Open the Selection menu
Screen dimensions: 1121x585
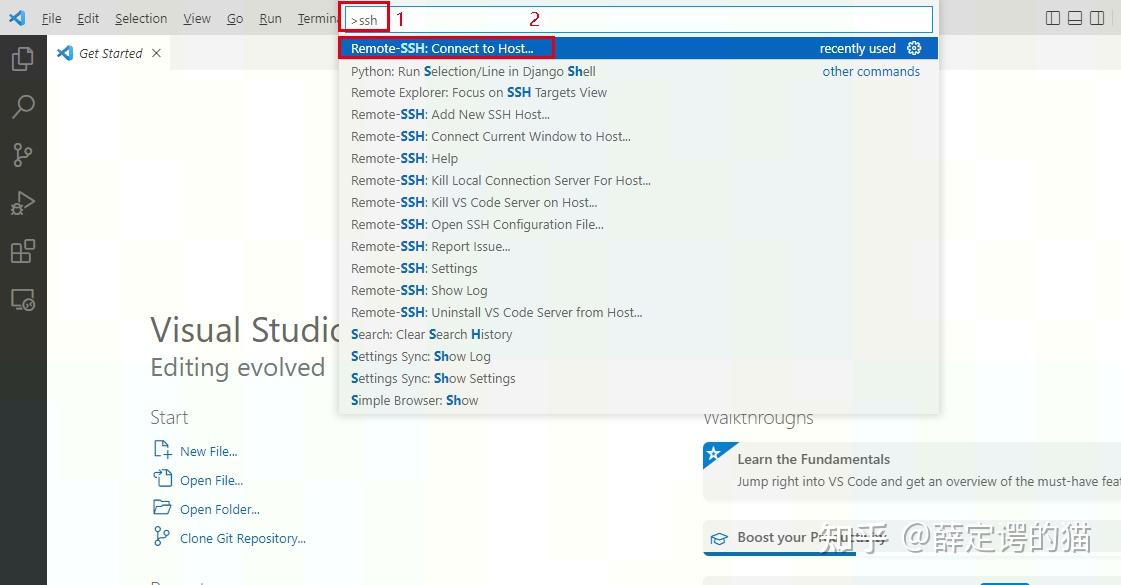click(141, 19)
